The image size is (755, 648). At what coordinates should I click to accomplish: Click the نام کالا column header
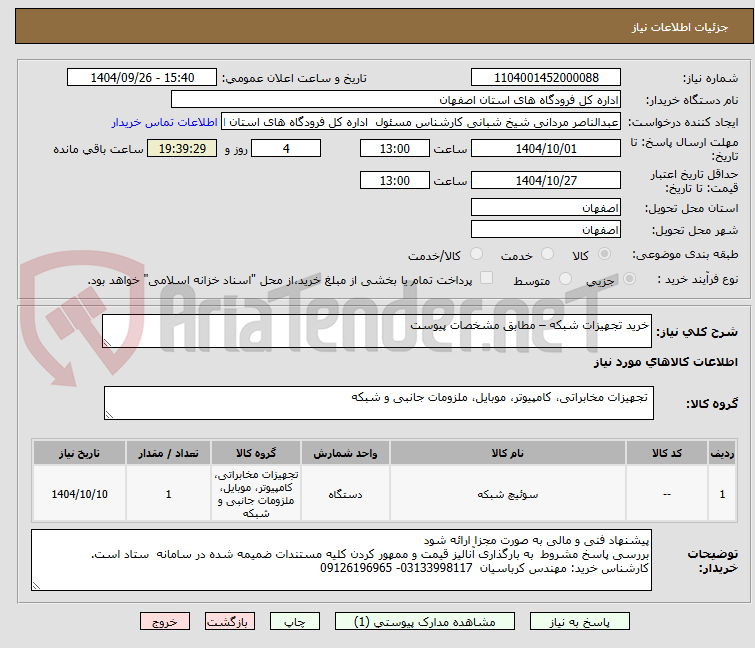pos(508,453)
